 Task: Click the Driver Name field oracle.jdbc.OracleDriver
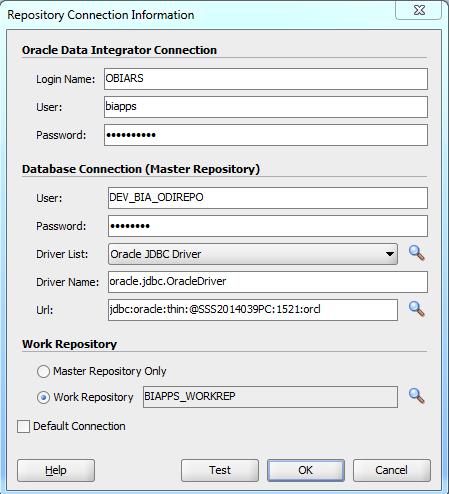268,282
